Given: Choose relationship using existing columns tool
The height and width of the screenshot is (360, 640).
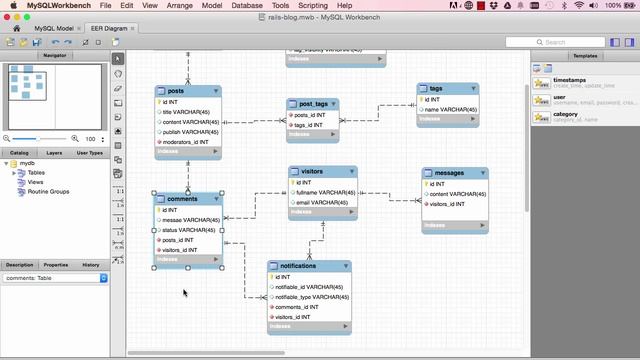Looking at the screenshot, I should pyautogui.click(x=118, y=260).
